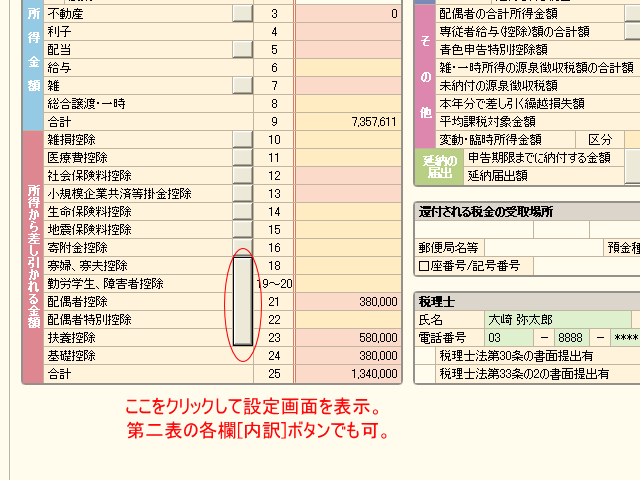Tick the 税理士法第33条の2の書面提出有 checkbox
640x480 pixels.
[425, 373]
